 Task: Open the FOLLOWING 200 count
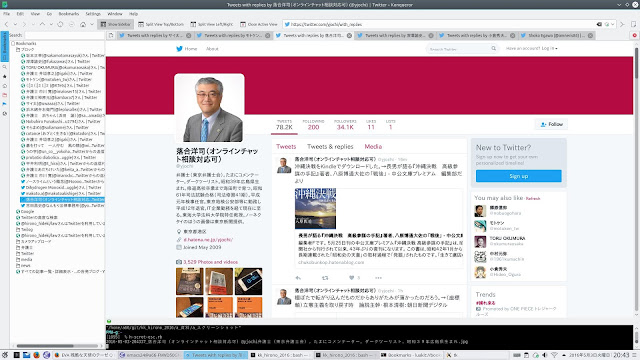[x=313, y=125]
